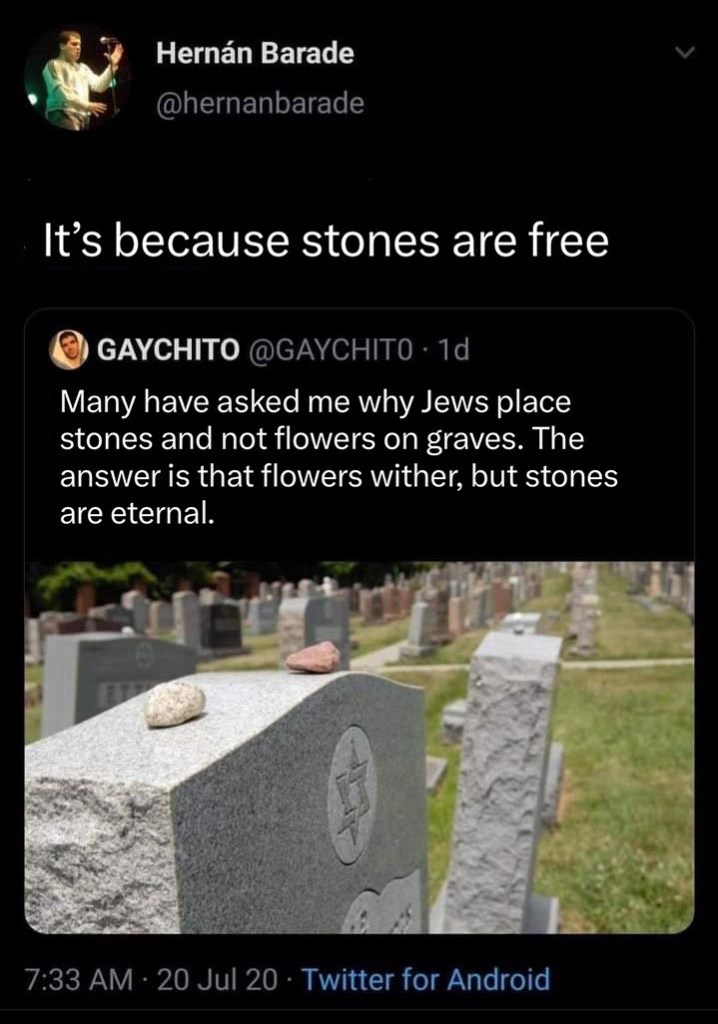Click the 20 Jul 20 date

[x=217, y=980]
